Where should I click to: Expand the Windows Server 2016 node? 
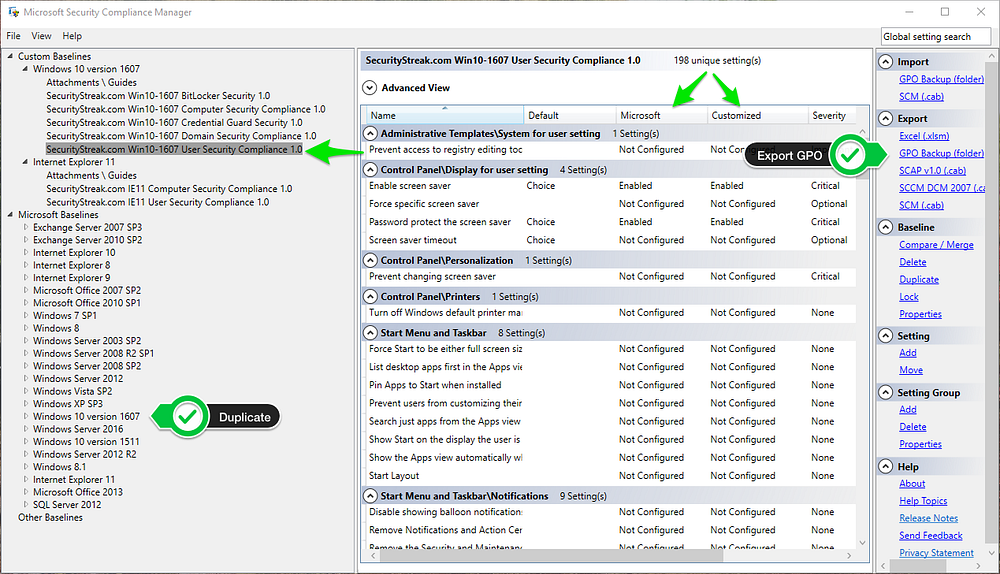(26, 429)
